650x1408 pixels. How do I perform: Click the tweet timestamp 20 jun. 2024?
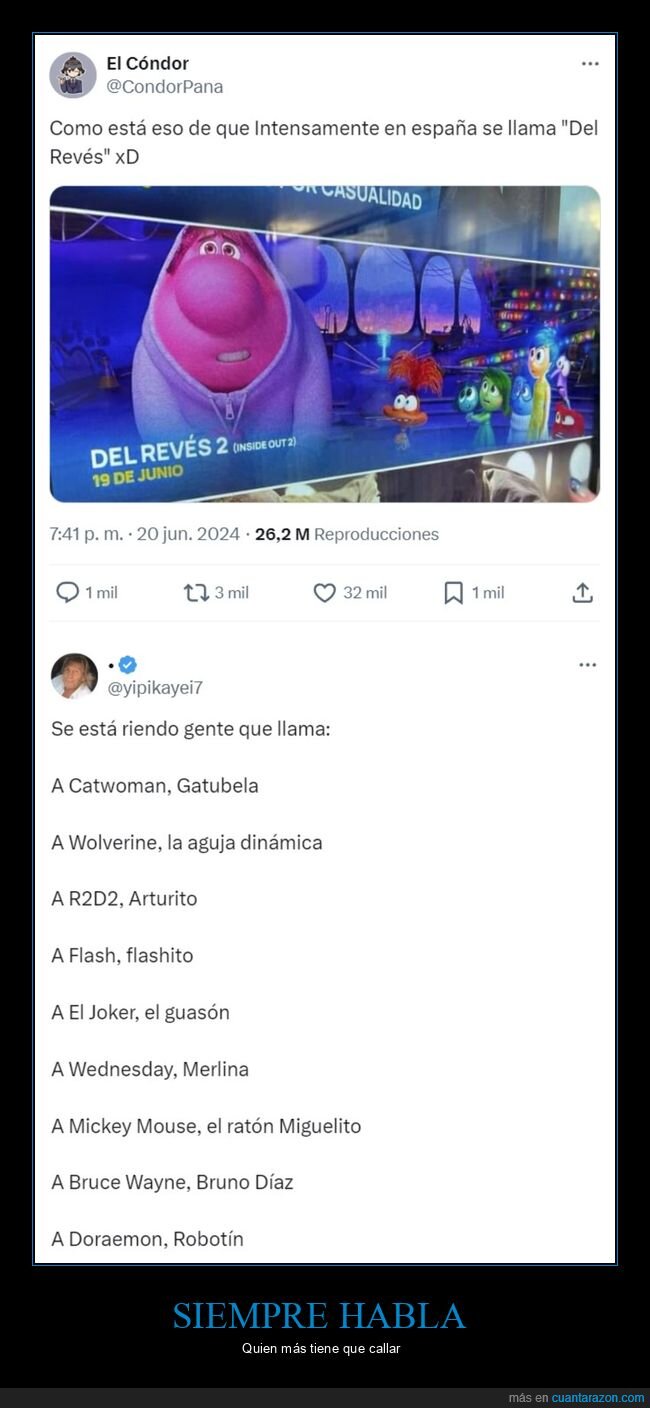pyautogui.click(x=188, y=534)
